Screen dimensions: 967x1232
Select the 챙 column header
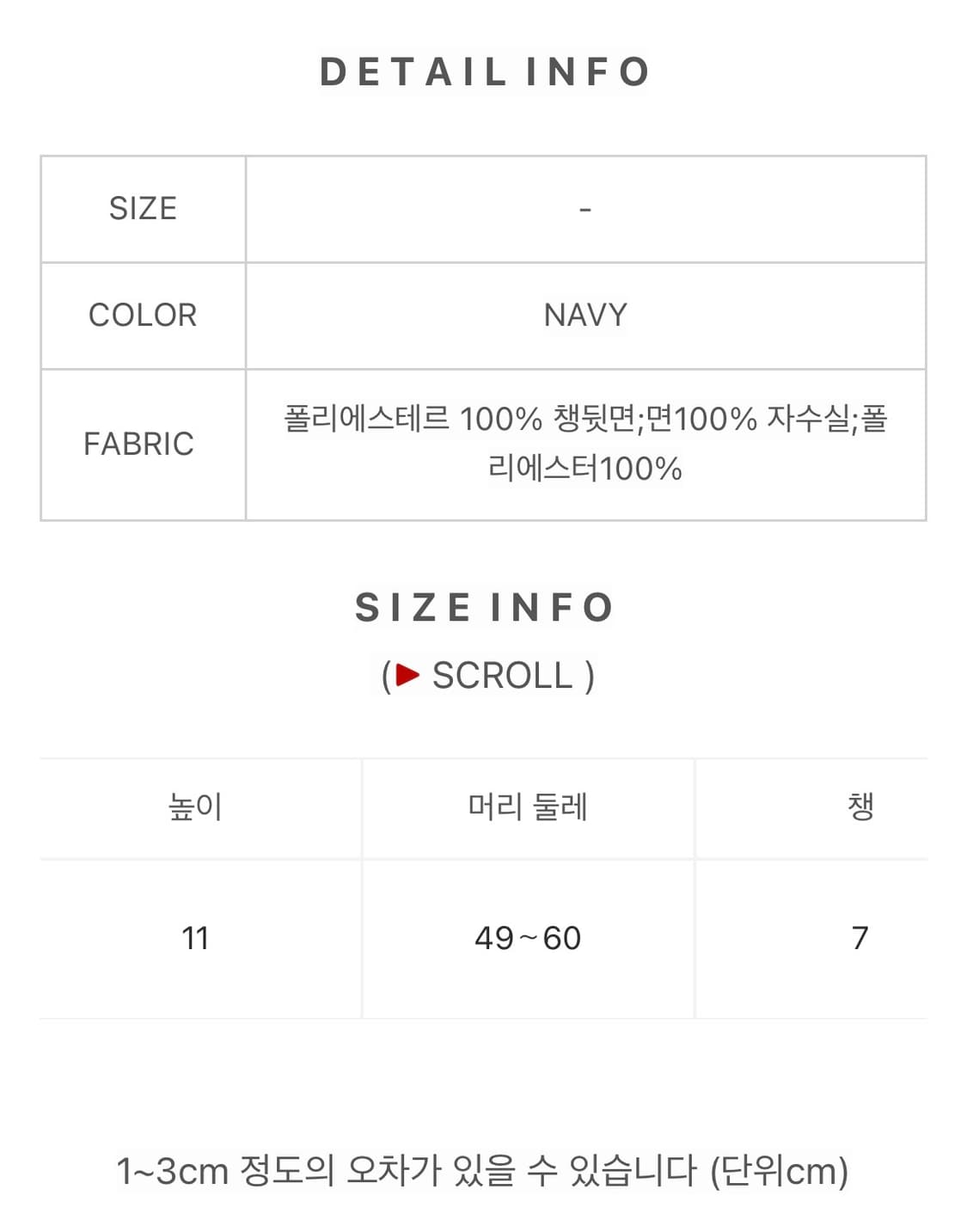point(860,807)
